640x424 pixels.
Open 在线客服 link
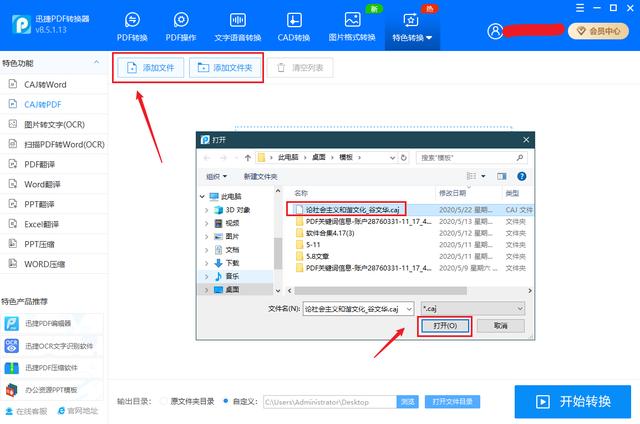click(x=27, y=411)
